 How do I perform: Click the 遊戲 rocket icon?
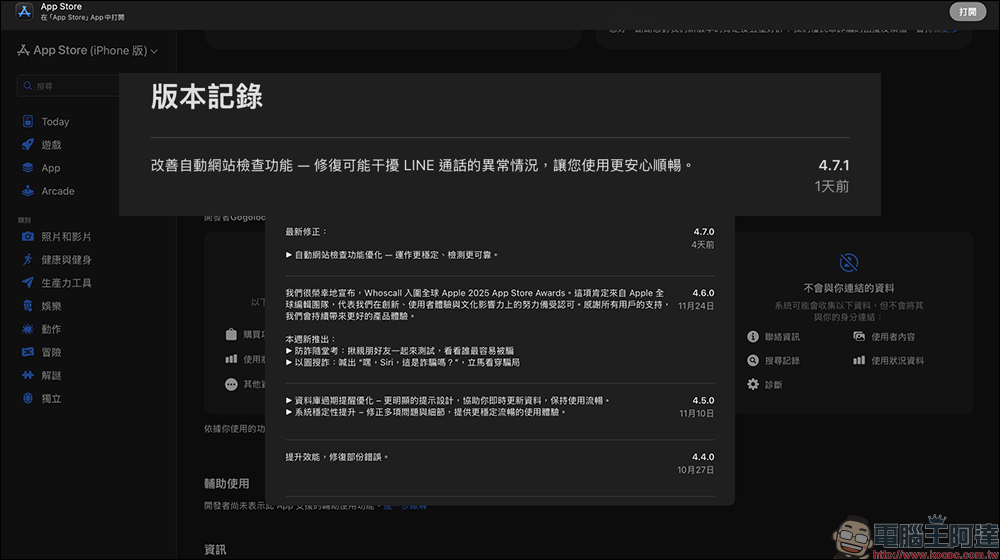pos(27,145)
